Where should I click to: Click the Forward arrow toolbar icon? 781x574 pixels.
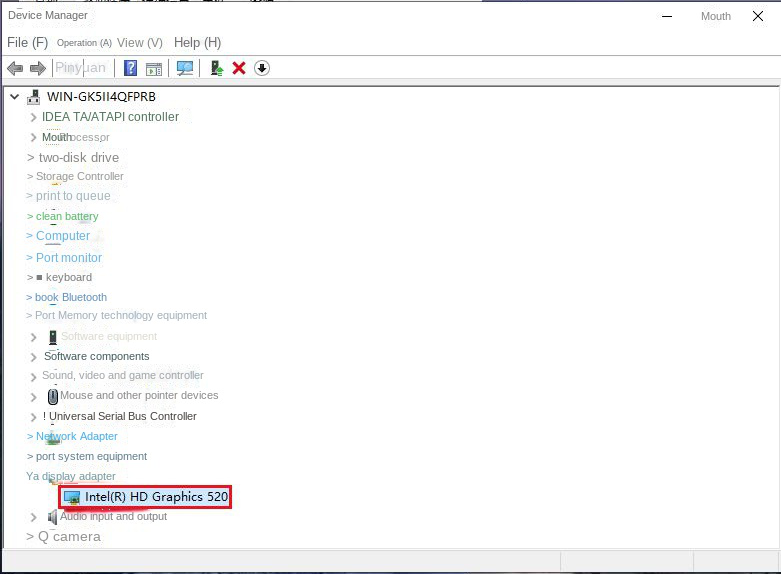[38, 68]
